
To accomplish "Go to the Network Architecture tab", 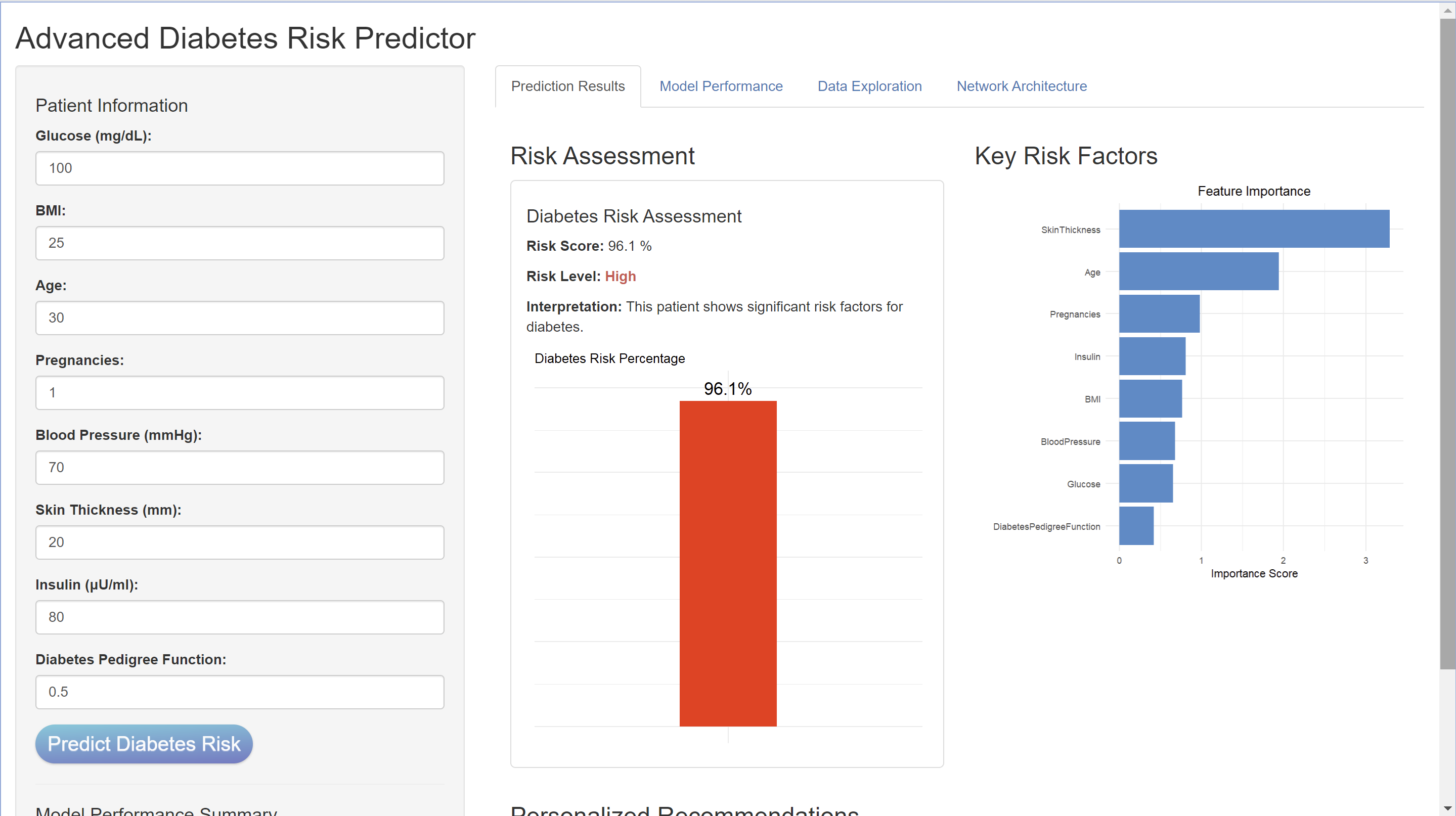I will (x=1022, y=86).
